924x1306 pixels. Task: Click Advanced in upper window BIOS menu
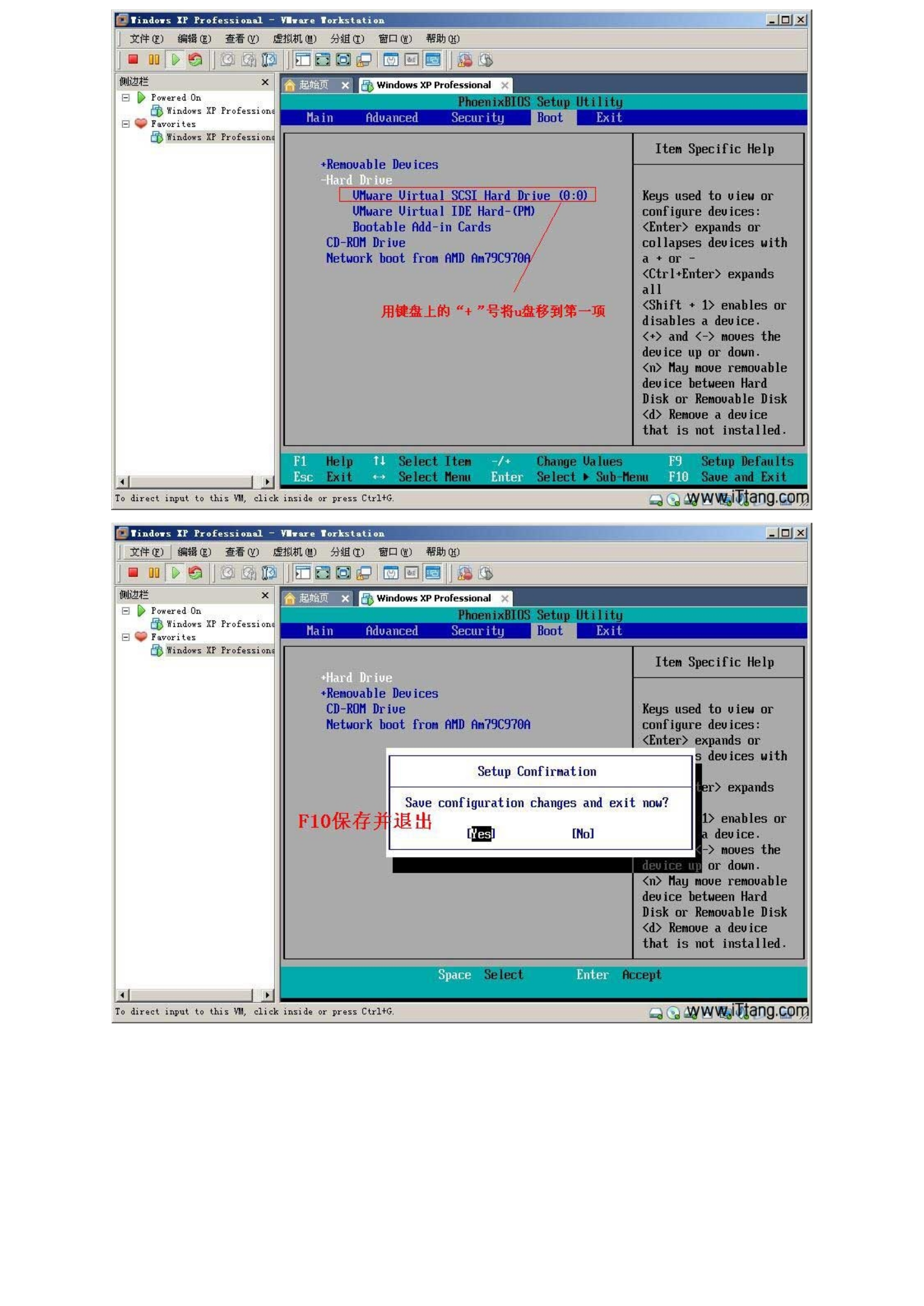[x=391, y=118]
